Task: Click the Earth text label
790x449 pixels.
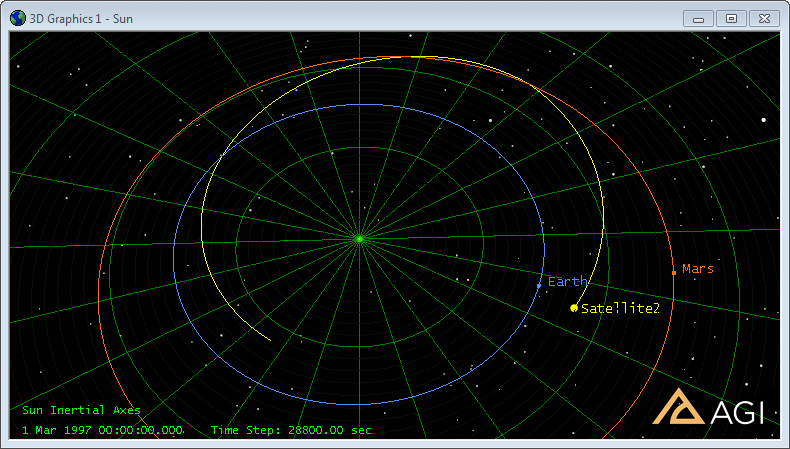Action: click(x=568, y=282)
